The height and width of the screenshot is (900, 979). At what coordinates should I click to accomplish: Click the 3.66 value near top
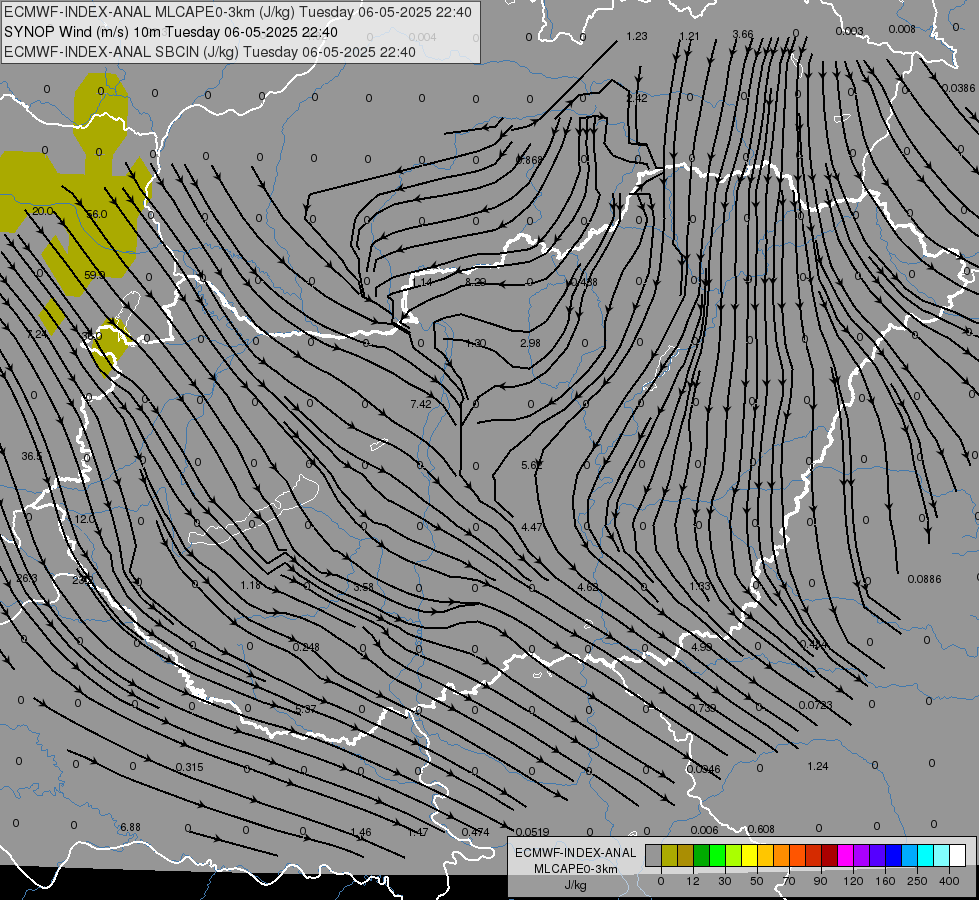coord(743,34)
